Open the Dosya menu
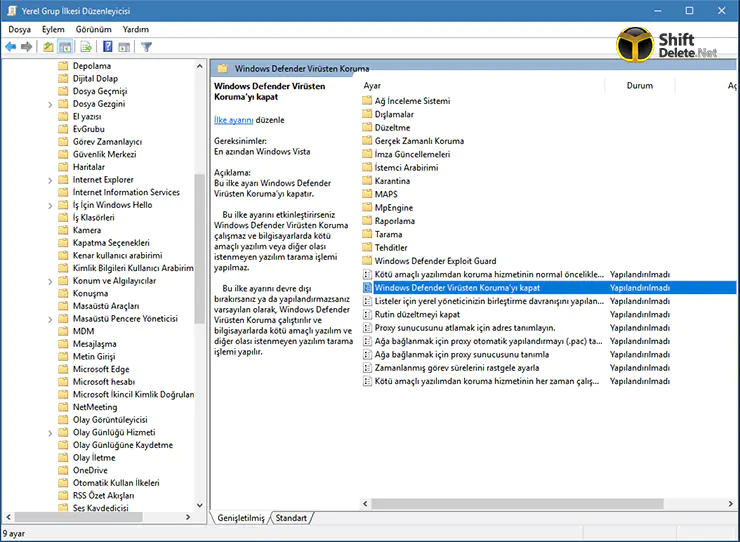Viewport: 740px width, 542px height. point(19,29)
